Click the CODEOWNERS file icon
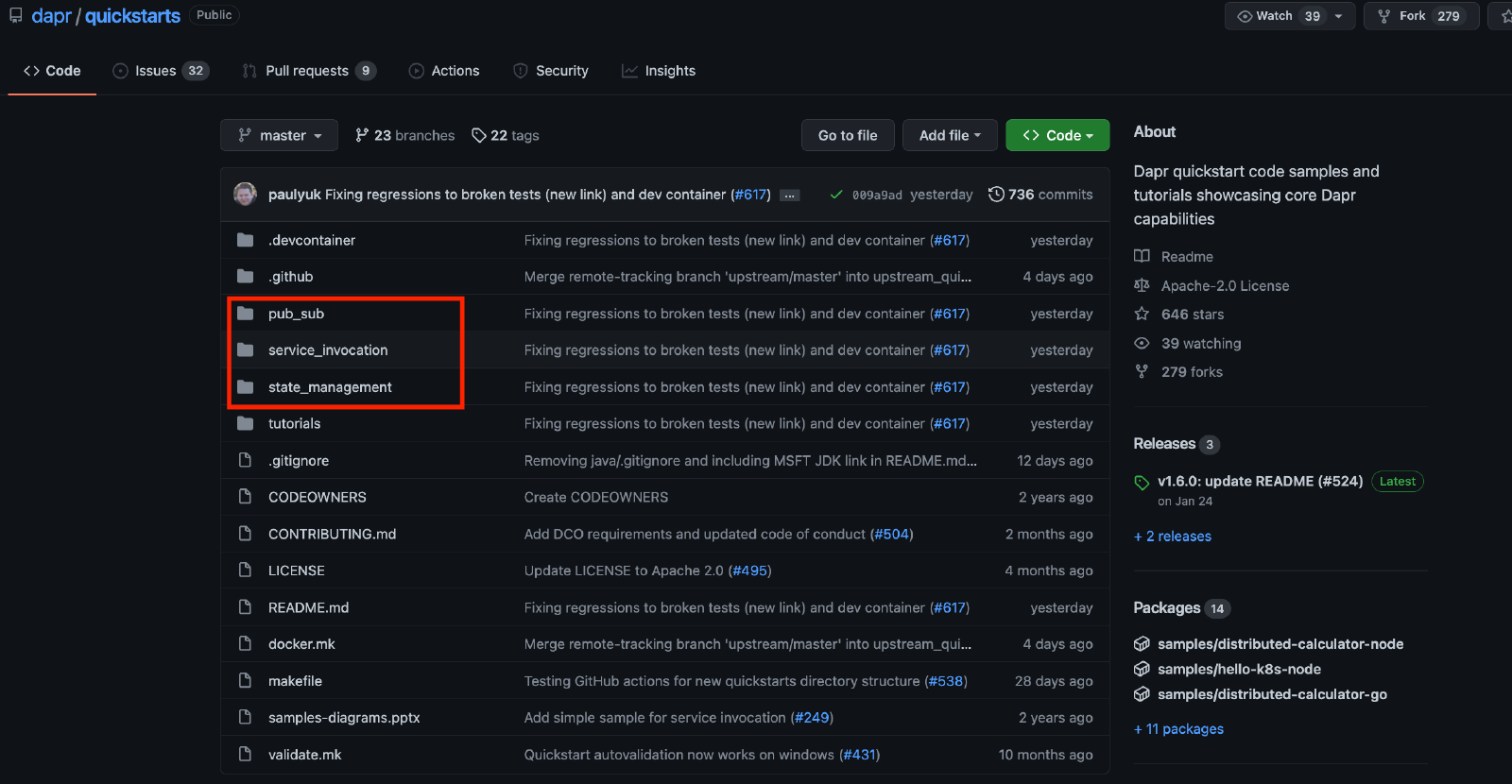Screen dimensions: 1512x784 tap(246, 497)
